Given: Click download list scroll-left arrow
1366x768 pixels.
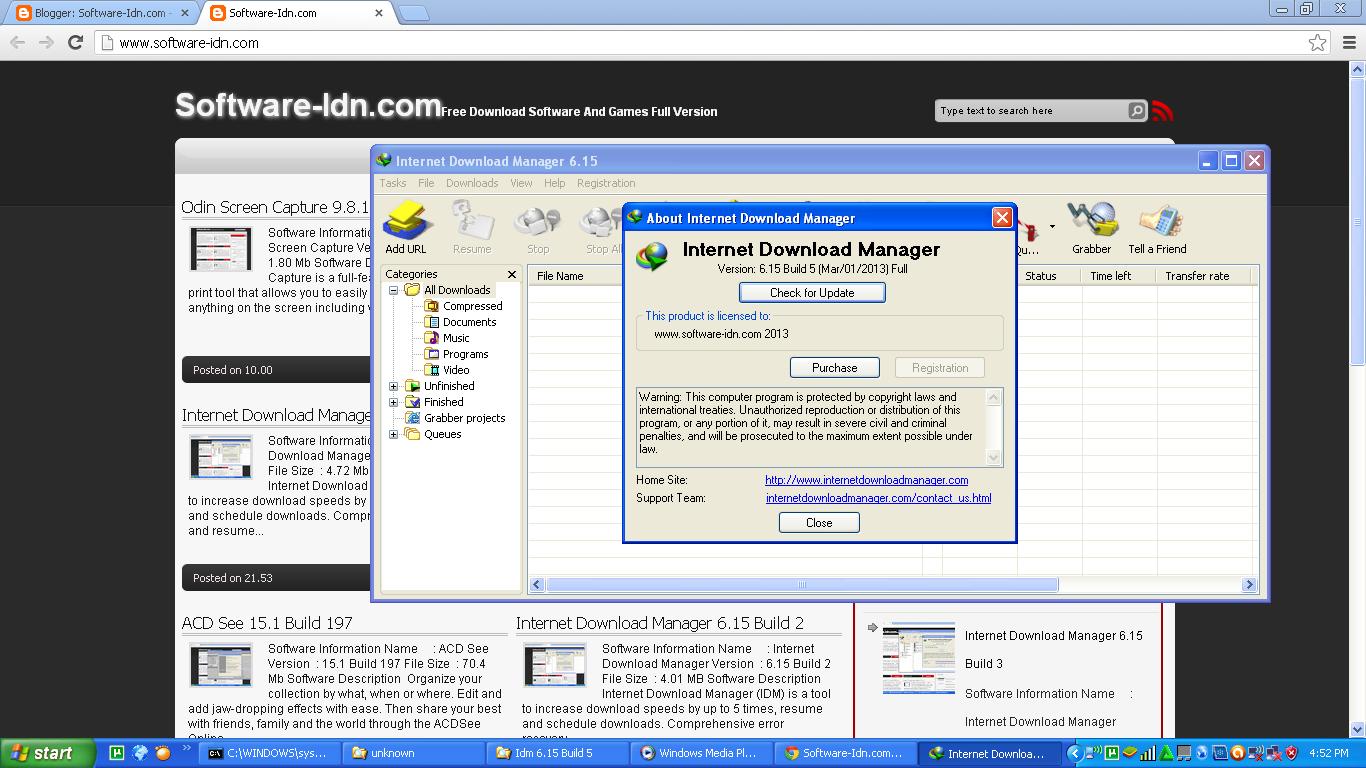Looking at the screenshot, I should coord(537,585).
